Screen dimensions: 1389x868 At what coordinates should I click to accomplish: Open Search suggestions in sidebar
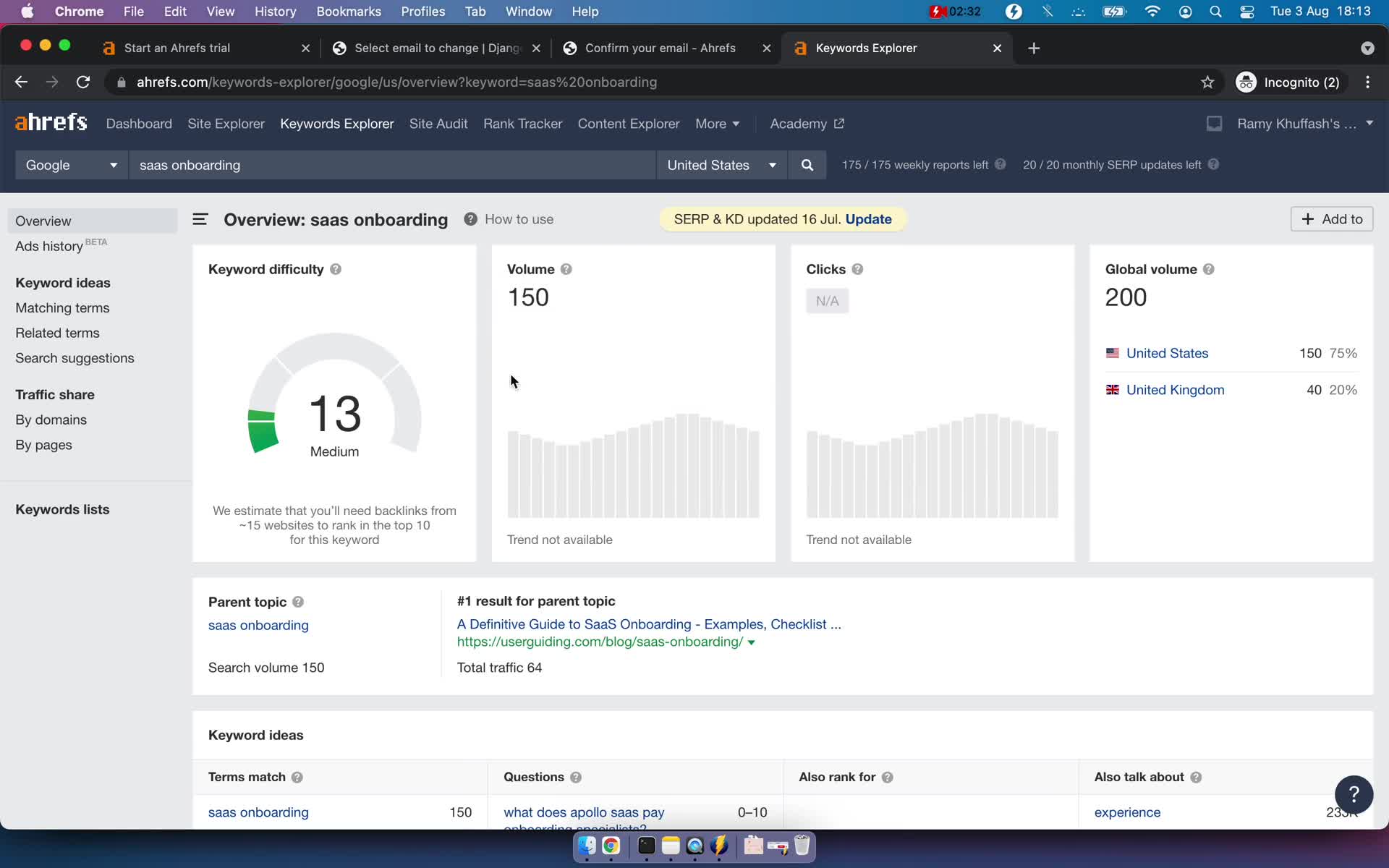pos(75,359)
